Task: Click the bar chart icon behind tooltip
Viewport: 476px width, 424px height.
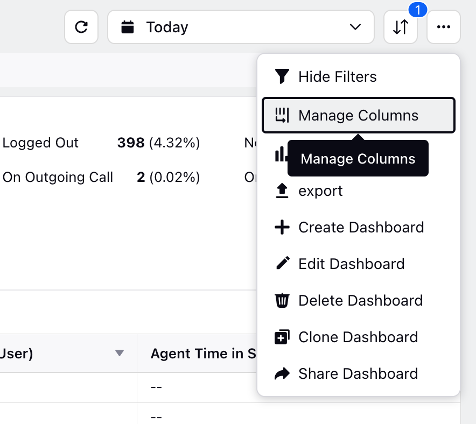Action: coord(281,155)
